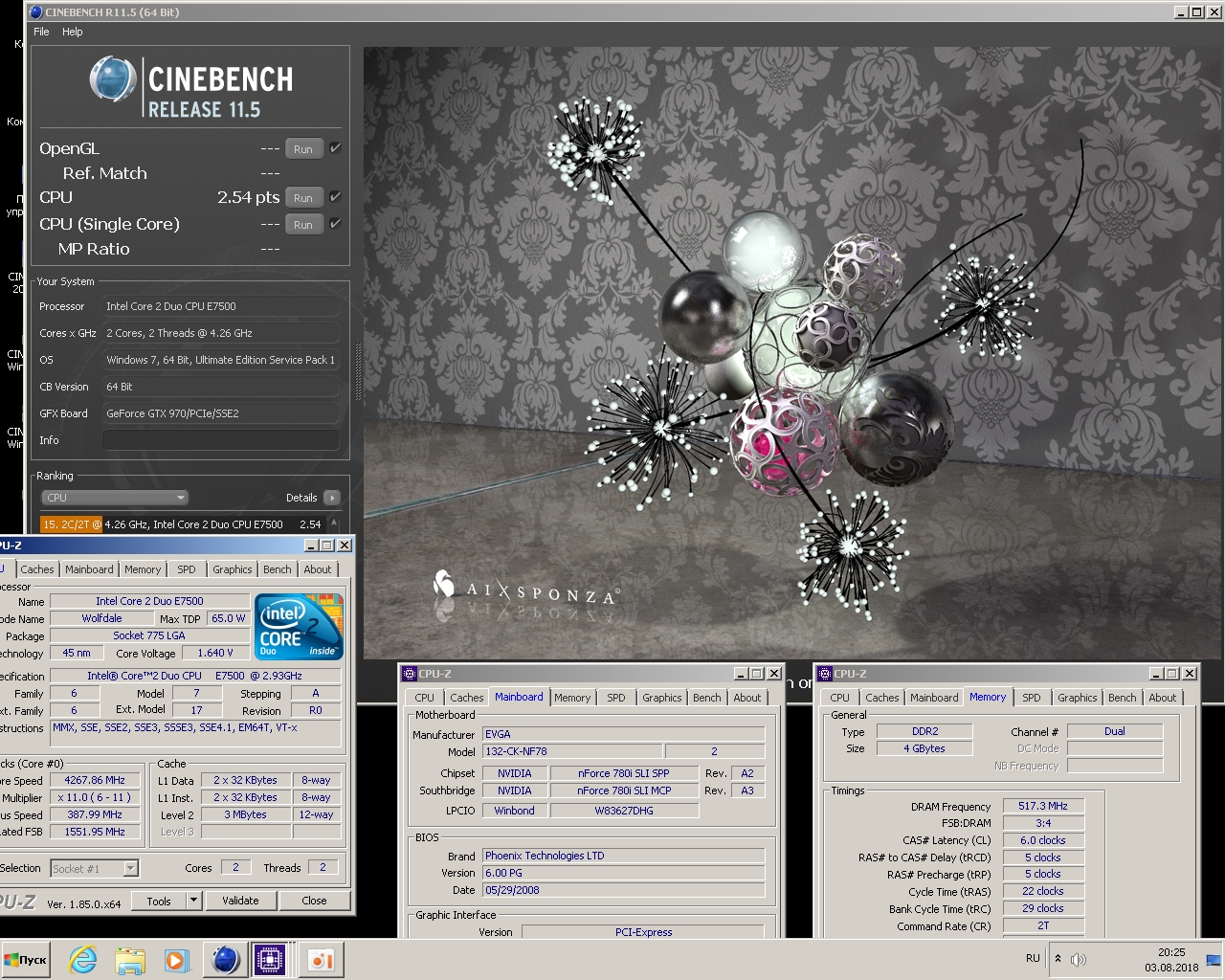Open Mainboard tab in right CPU-Z window
1225x980 pixels.
(934, 698)
